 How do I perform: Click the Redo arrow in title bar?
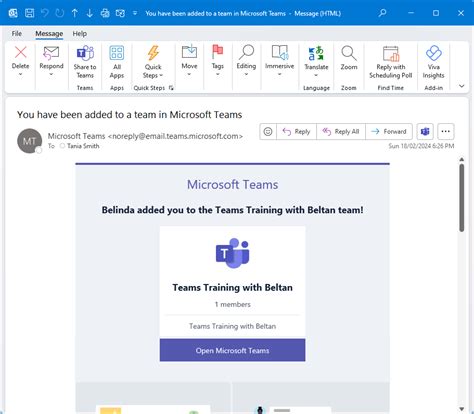(60, 13)
